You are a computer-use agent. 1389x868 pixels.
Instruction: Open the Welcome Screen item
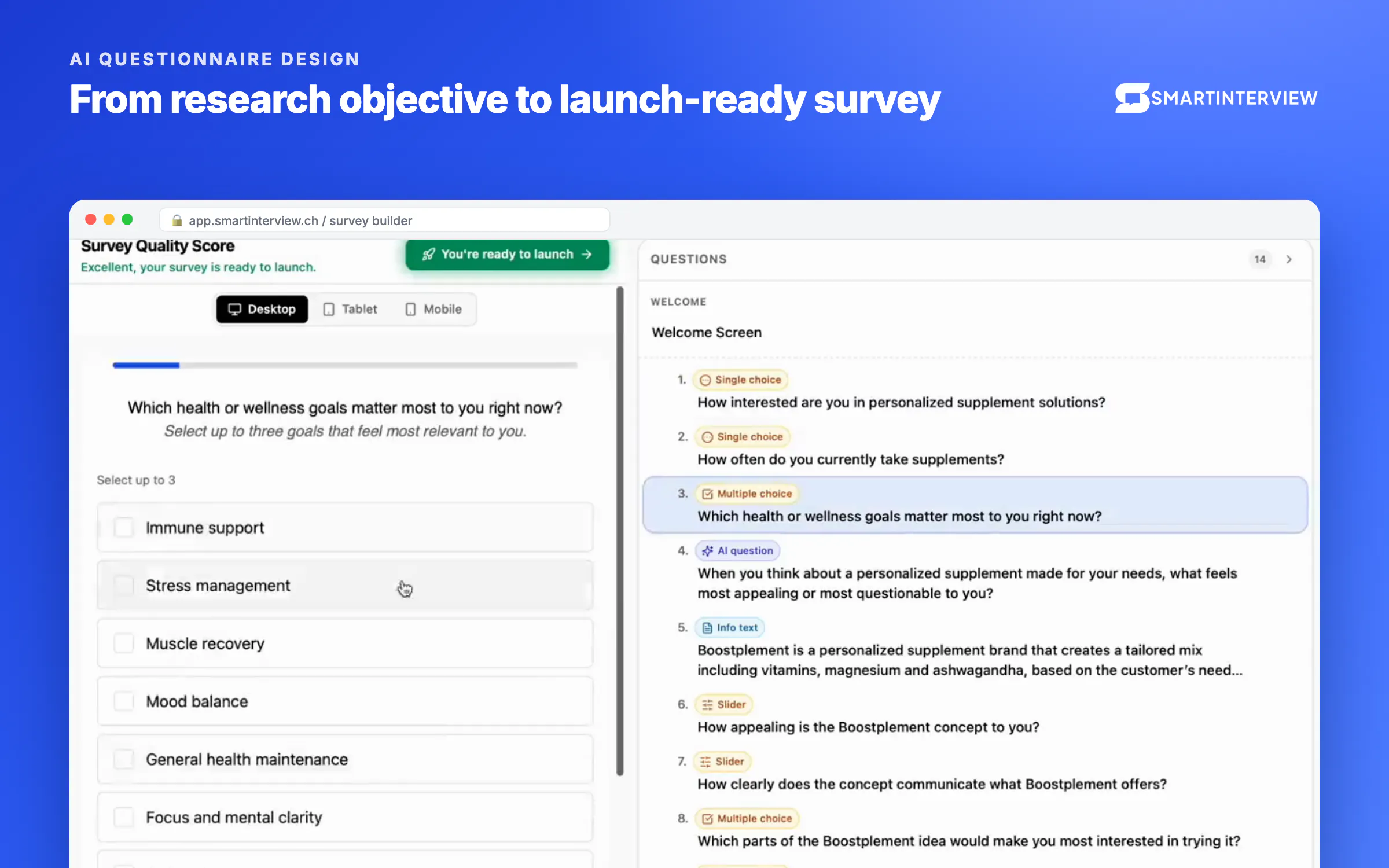click(x=707, y=333)
